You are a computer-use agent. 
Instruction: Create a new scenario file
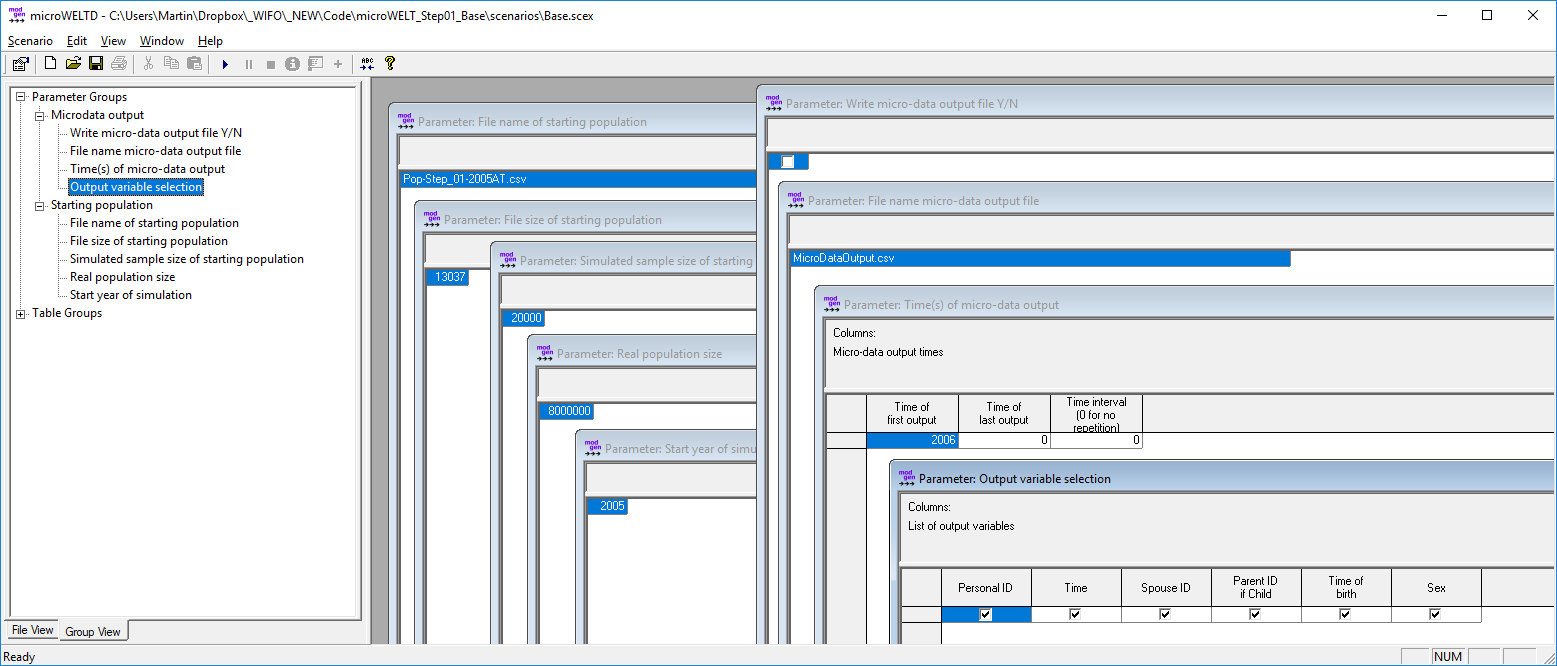click(51, 64)
